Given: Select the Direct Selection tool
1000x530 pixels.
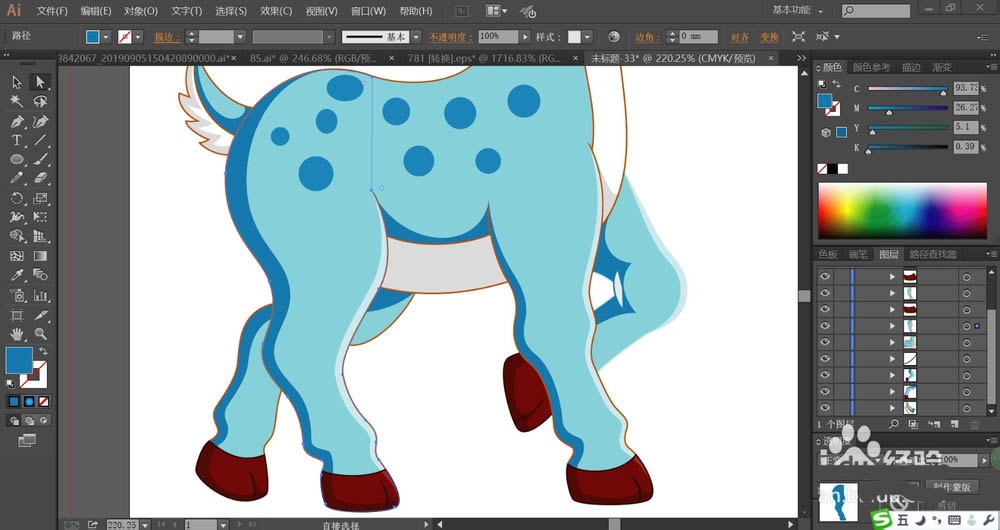Looking at the screenshot, I should [x=40, y=82].
